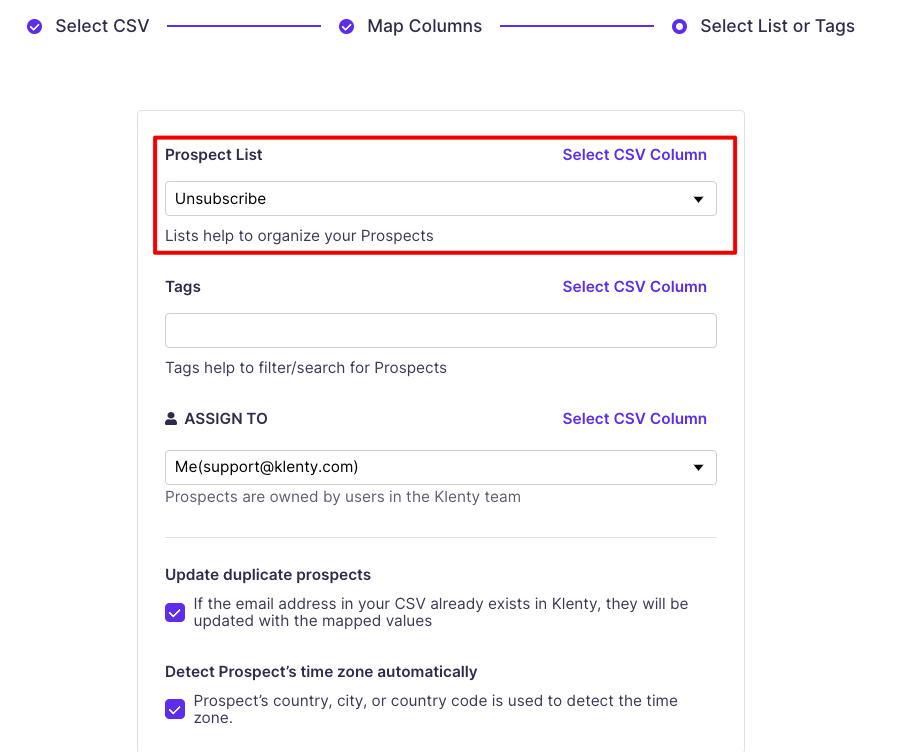Viewport: 897px width, 752px height.
Task: Uncheck Detect Prospect's time zone automatically checkbox
Action: (x=175, y=709)
